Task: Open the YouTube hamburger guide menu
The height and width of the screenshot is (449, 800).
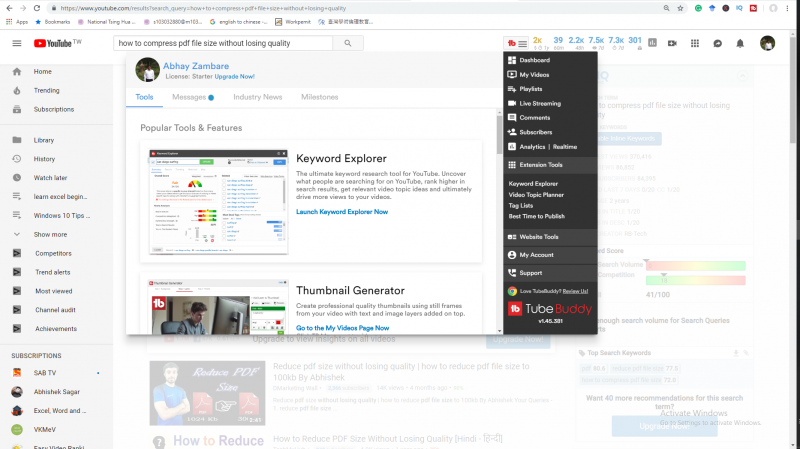Action: point(16,44)
